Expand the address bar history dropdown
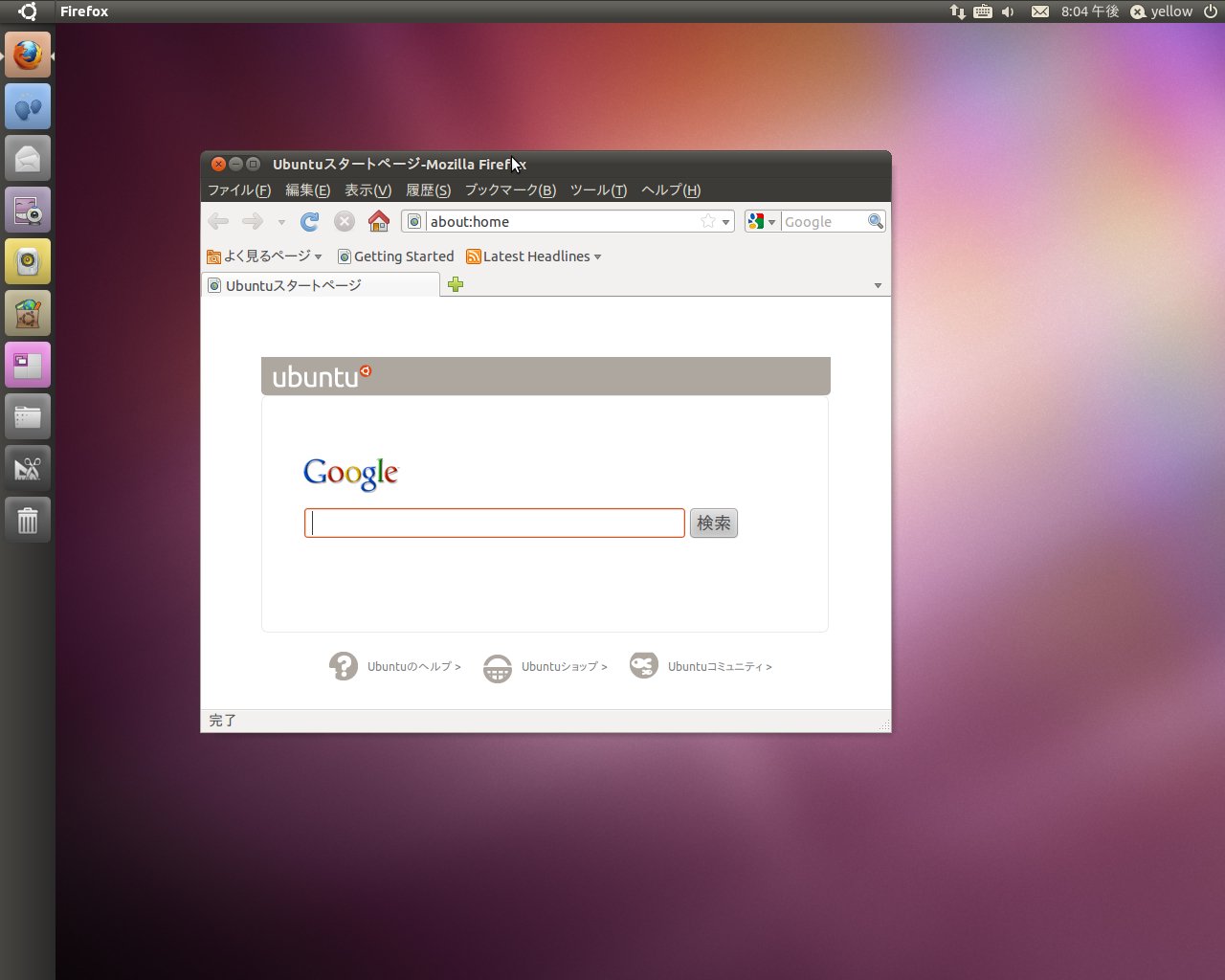 (x=726, y=222)
